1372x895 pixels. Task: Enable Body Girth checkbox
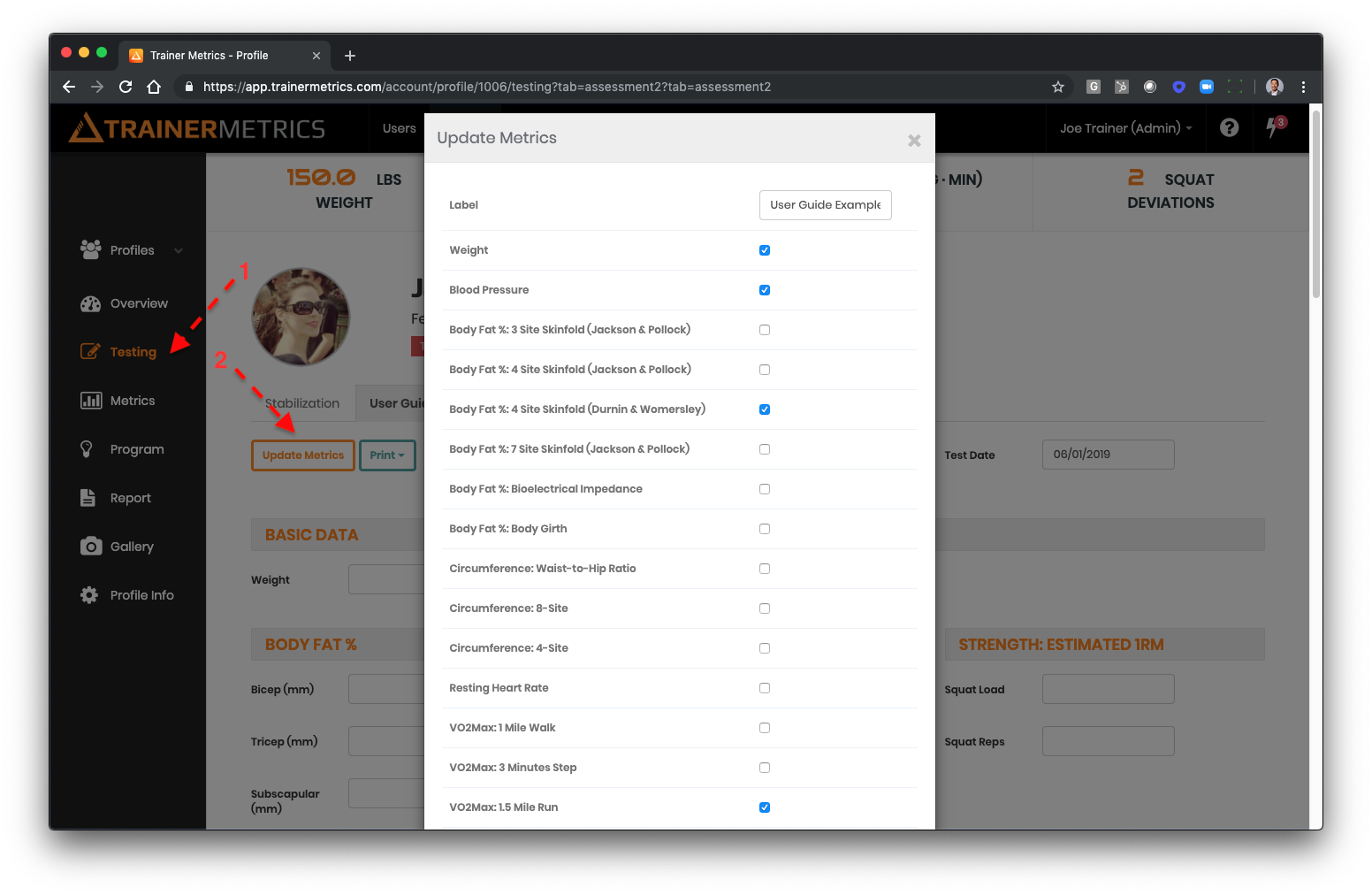765,529
